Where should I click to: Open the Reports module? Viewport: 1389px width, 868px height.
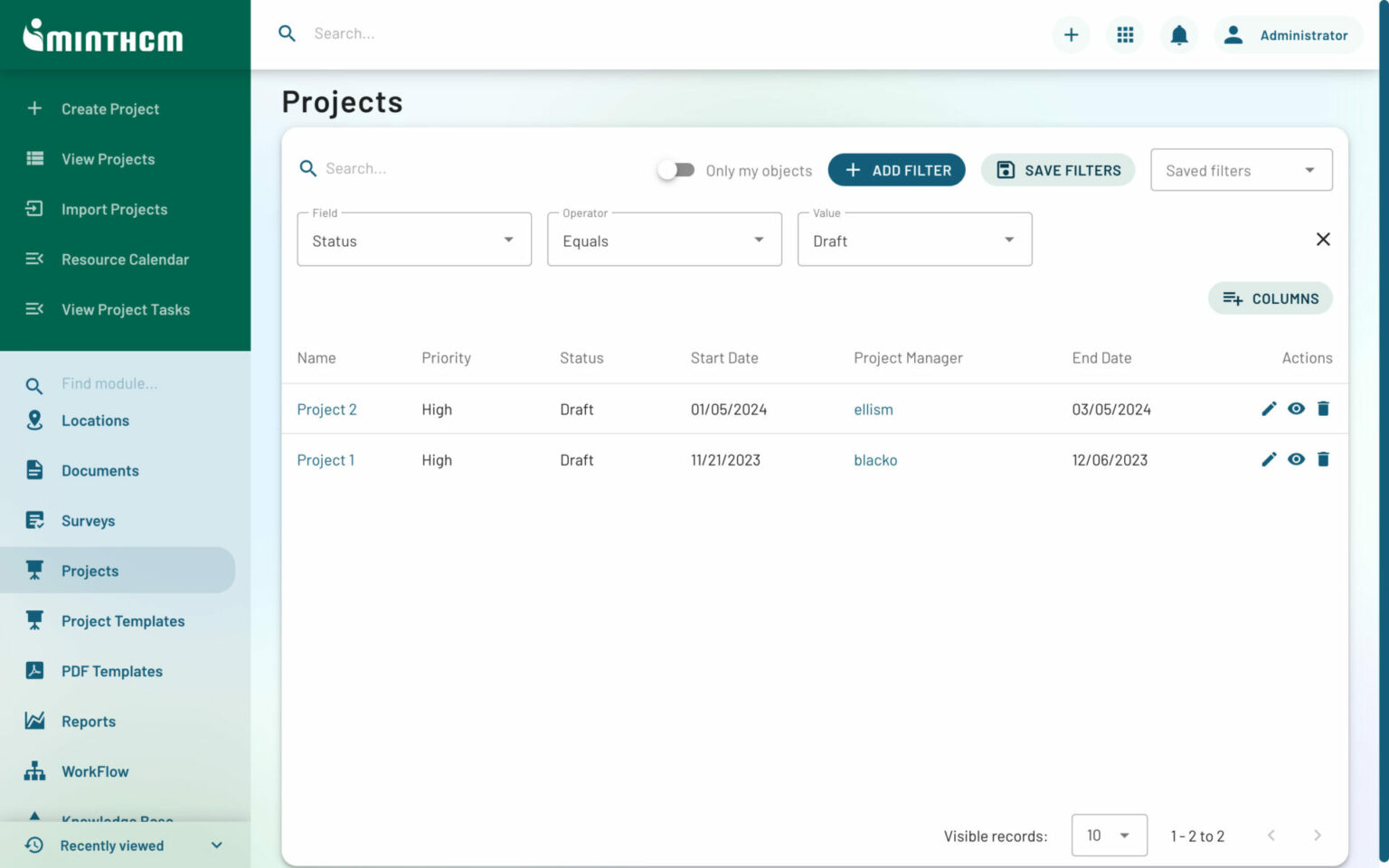pyautogui.click(x=88, y=721)
